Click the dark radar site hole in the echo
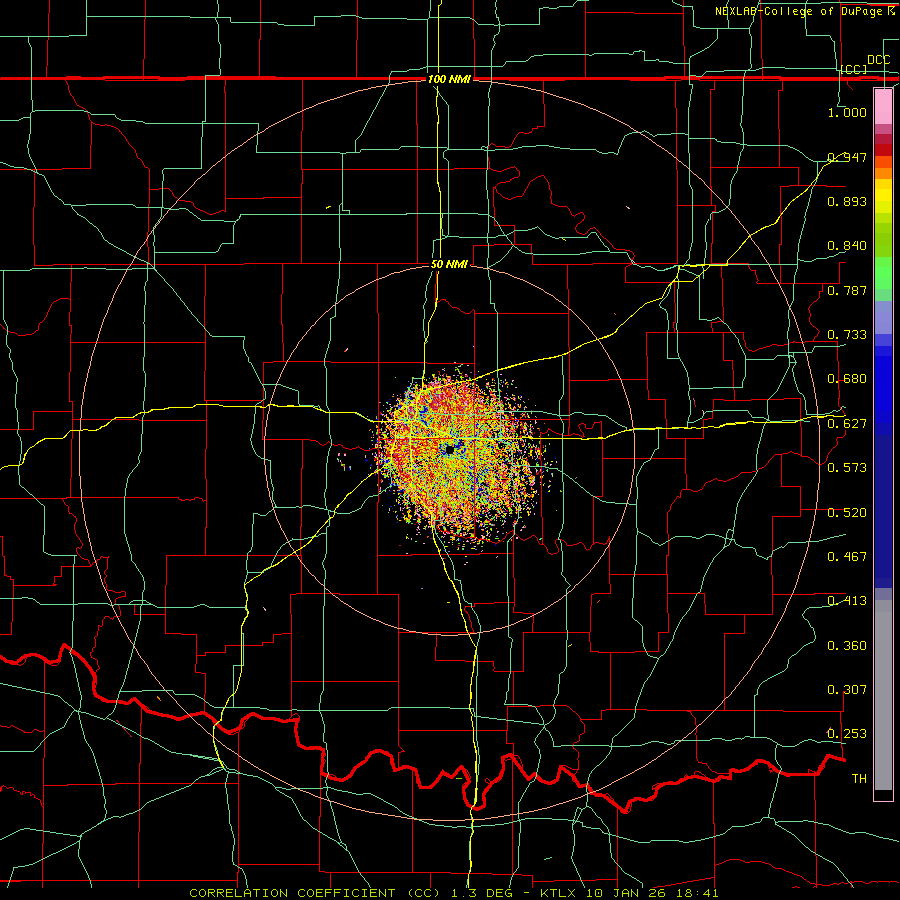This screenshot has width=900, height=900. [x=450, y=449]
